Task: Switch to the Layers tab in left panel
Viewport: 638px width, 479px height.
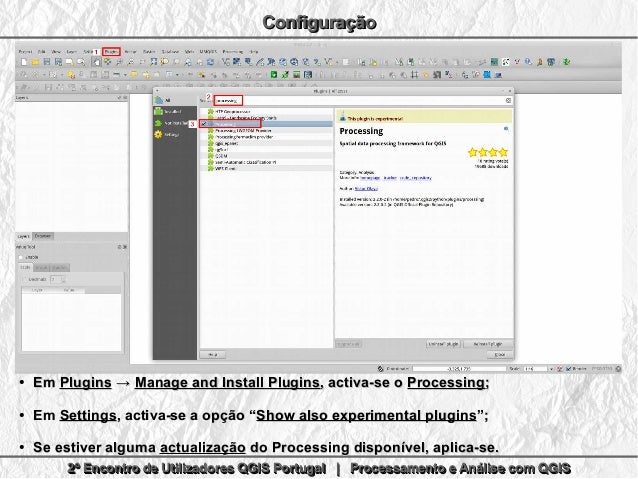Action: (24, 236)
